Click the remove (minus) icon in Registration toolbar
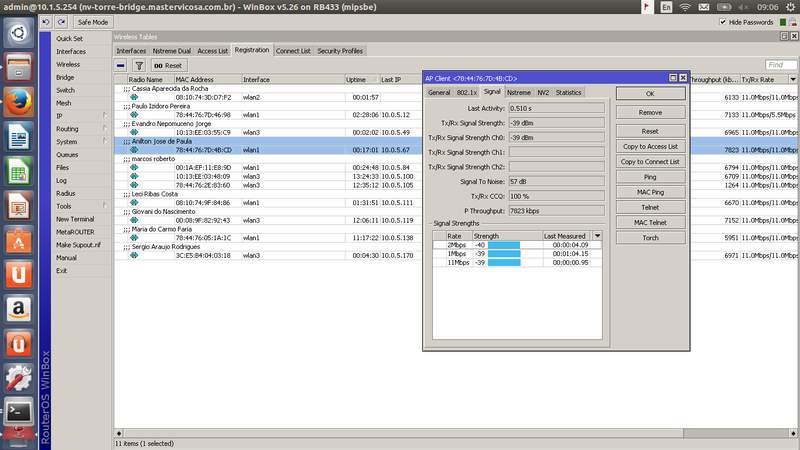 click(120, 65)
